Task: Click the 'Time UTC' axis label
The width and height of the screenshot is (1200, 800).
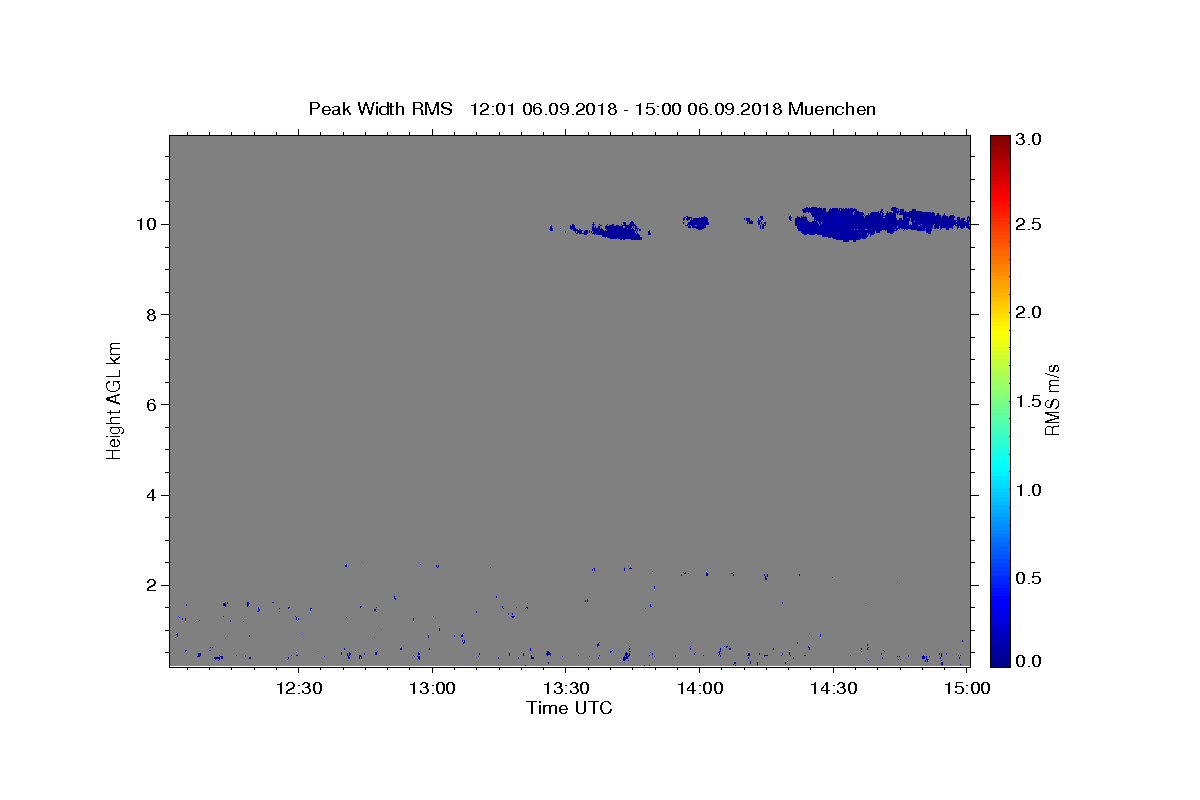Action: [569, 708]
